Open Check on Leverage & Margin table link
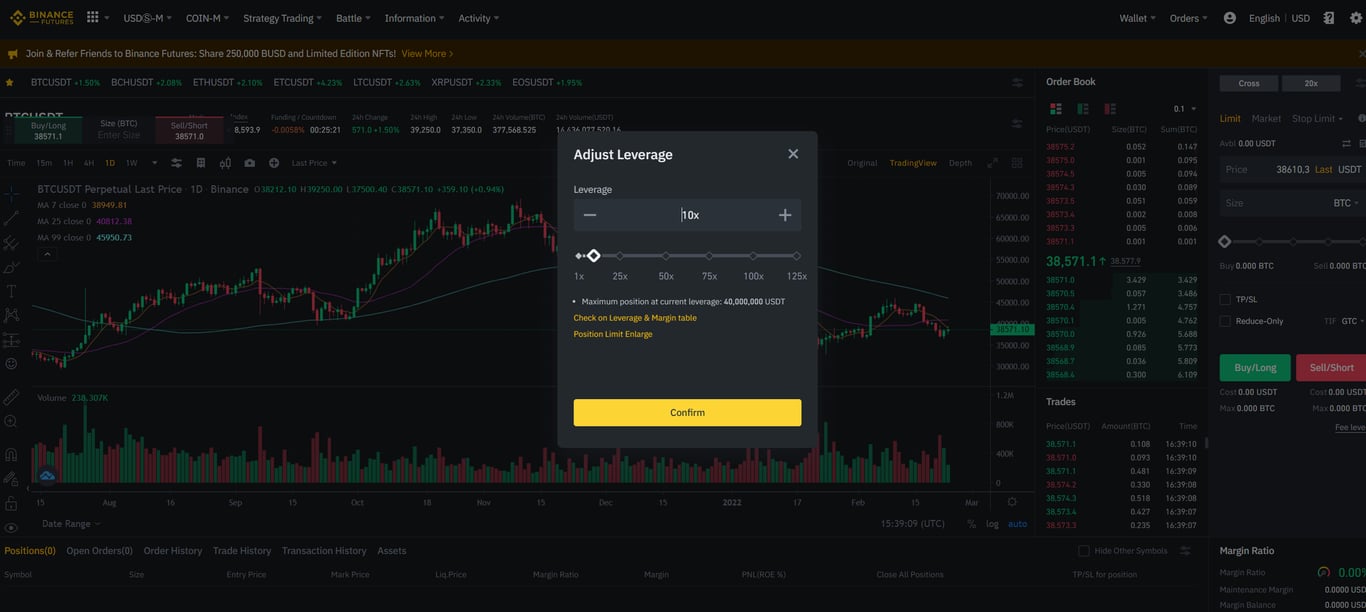Image resolution: width=1366 pixels, height=612 pixels. point(635,318)
